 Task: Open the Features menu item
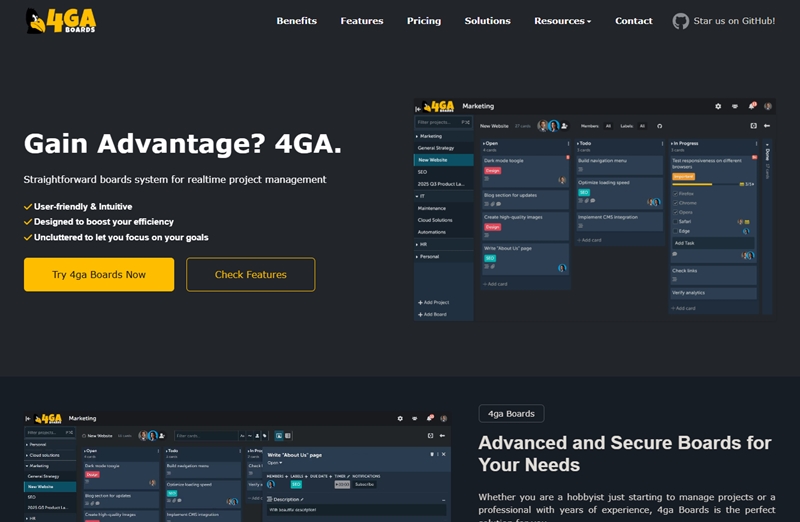[x=361, y=21]
